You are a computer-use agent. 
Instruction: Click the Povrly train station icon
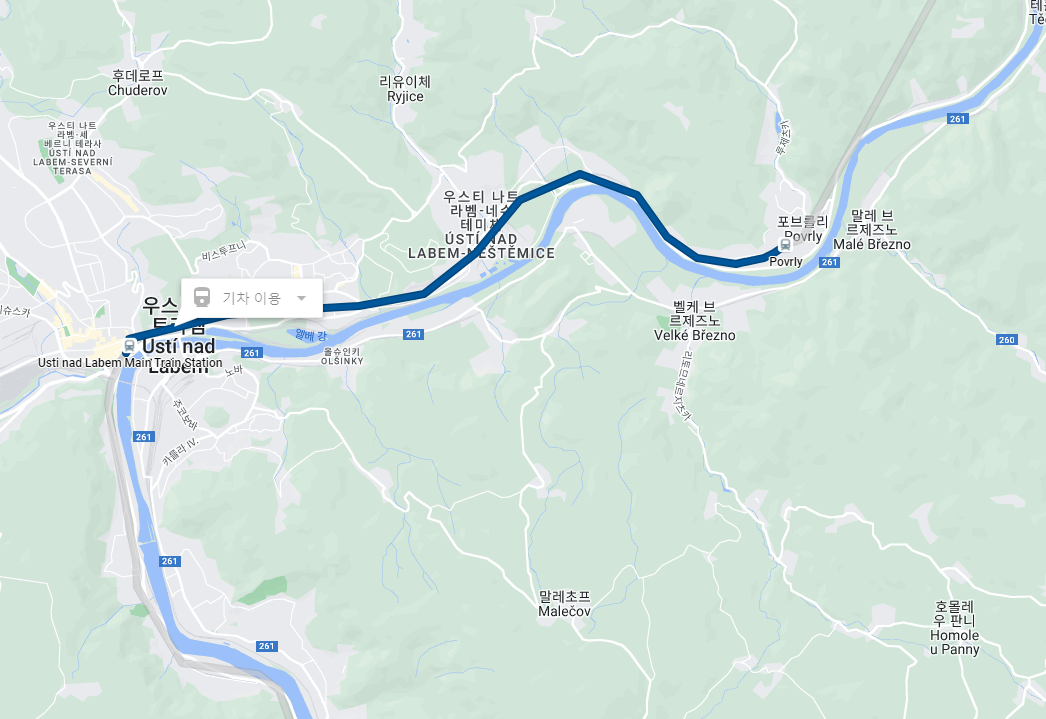click(x=785, y=245)
